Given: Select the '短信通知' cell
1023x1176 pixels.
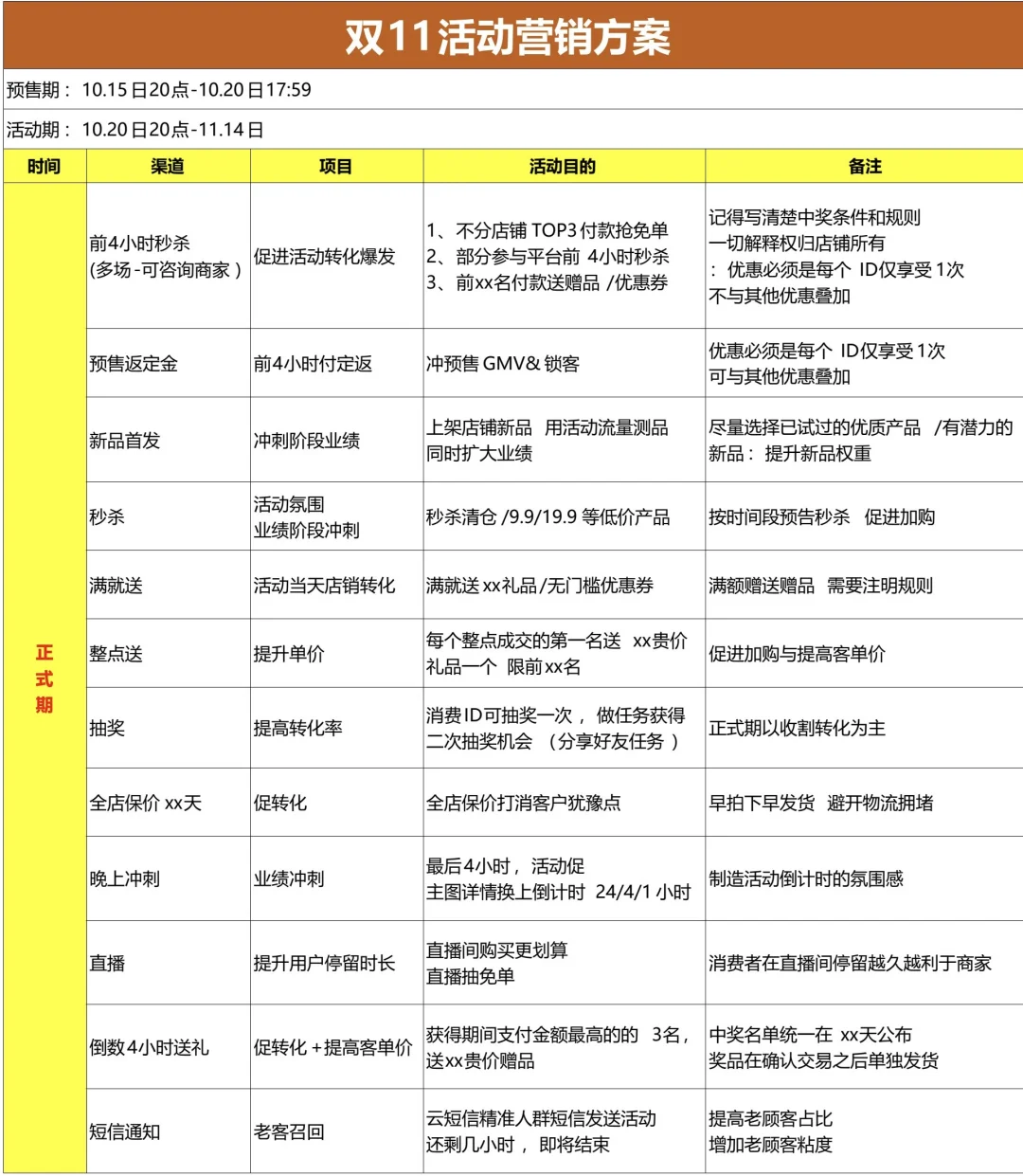Looking at the screenshot, I should pyautogui.click(x=168, y=1131).
